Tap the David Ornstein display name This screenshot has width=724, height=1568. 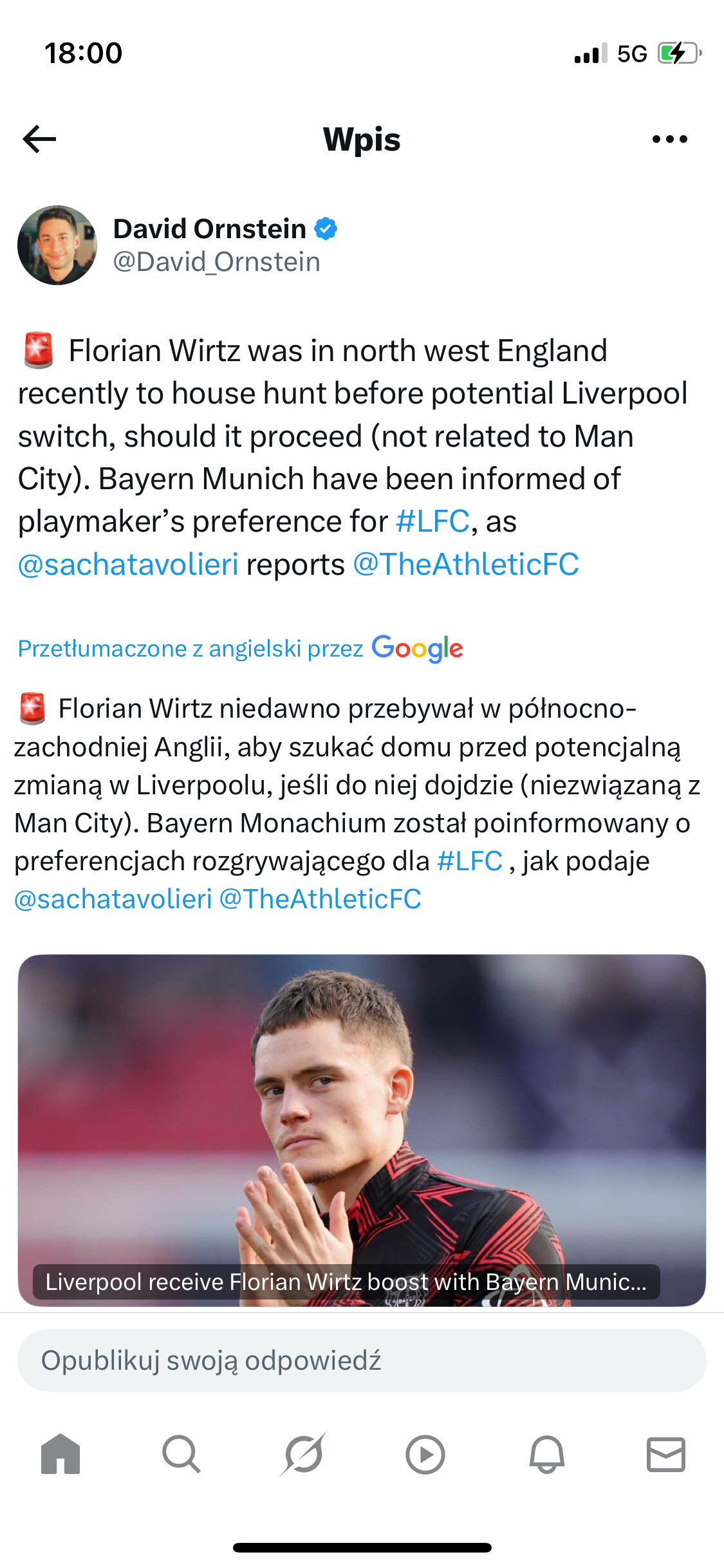(210, 229)
